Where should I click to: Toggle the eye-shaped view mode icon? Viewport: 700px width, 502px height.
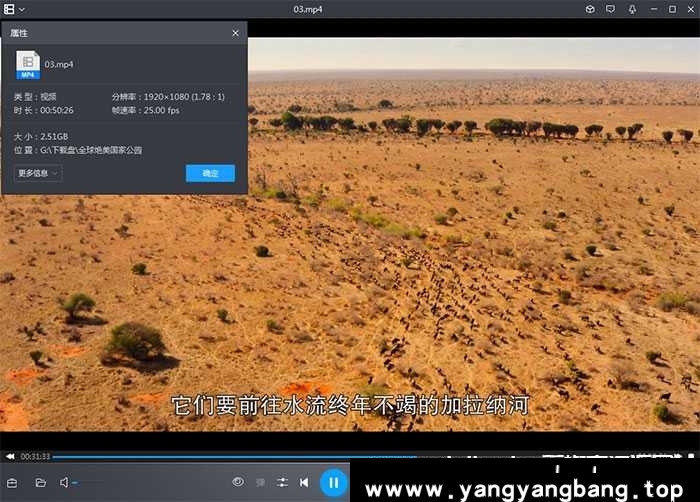click(238, 482)
